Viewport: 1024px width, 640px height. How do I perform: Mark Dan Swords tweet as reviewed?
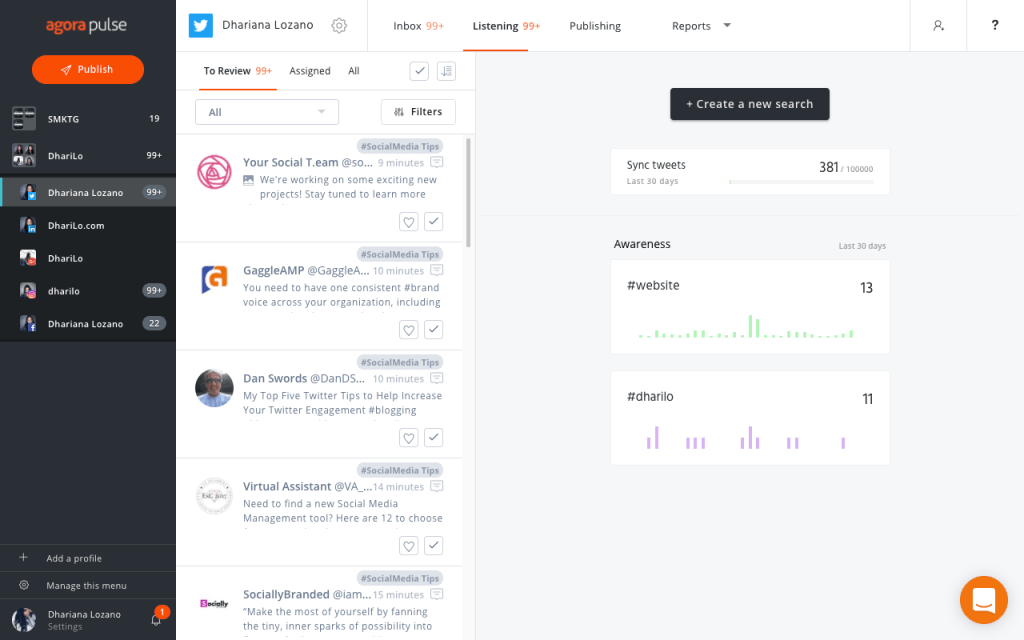point(434,438)
